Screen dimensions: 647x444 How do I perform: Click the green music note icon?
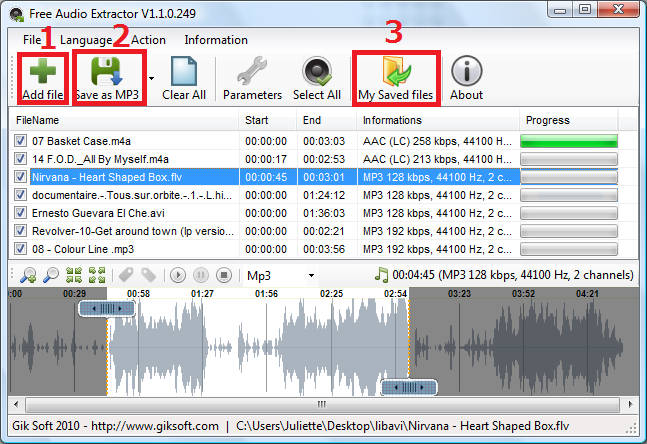pyautogui.click(x=382, y=275)
